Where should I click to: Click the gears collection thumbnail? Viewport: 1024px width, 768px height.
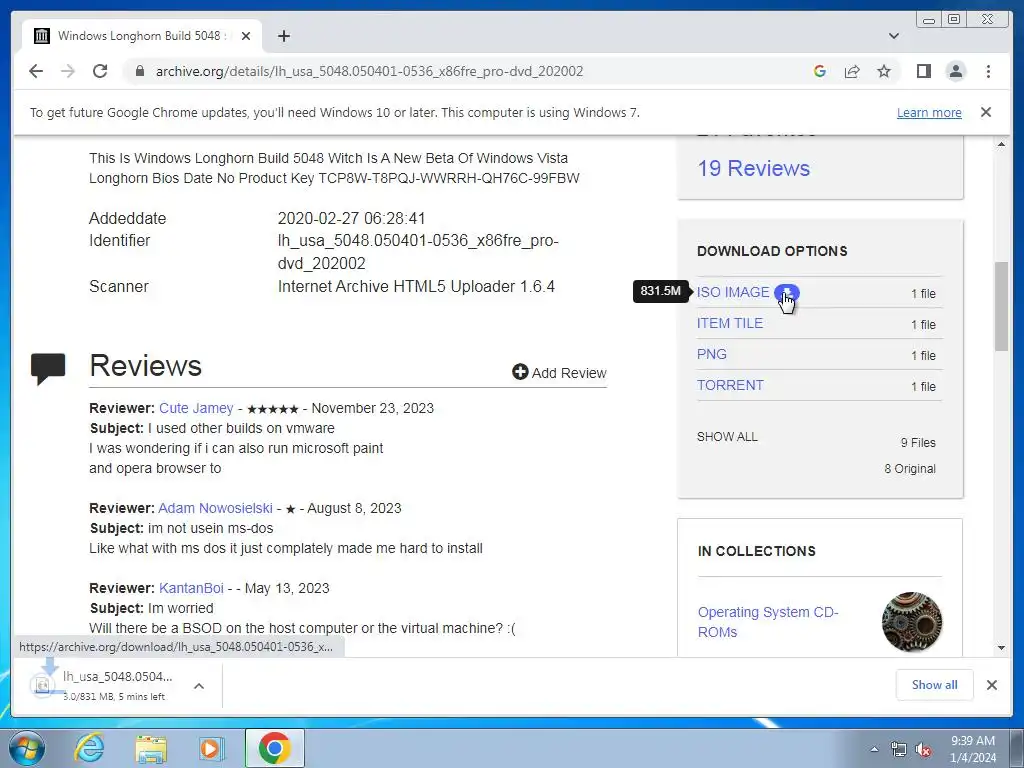912,622
